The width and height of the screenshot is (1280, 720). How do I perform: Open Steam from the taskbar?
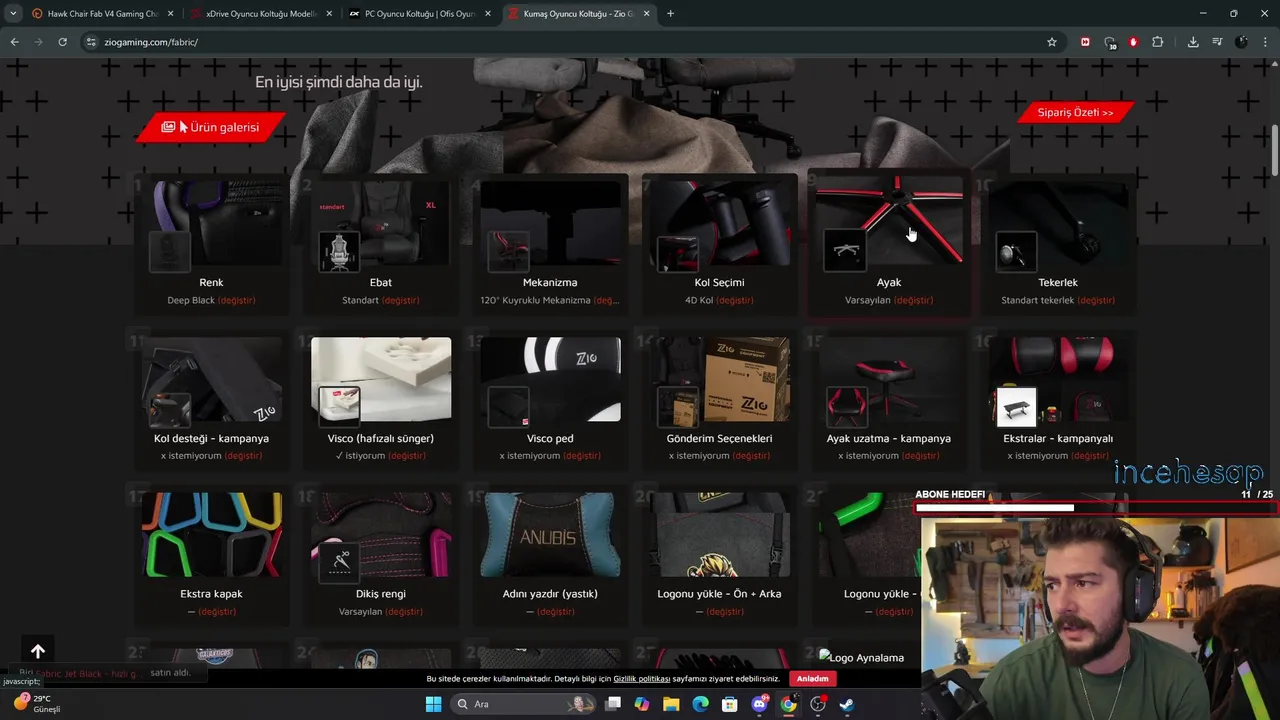[846, 704]
